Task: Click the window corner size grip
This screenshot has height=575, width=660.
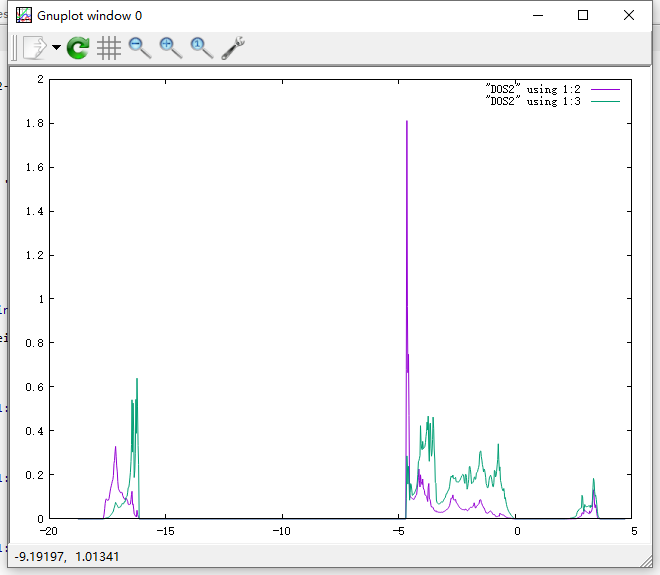Action: click(x=646, y=561)
